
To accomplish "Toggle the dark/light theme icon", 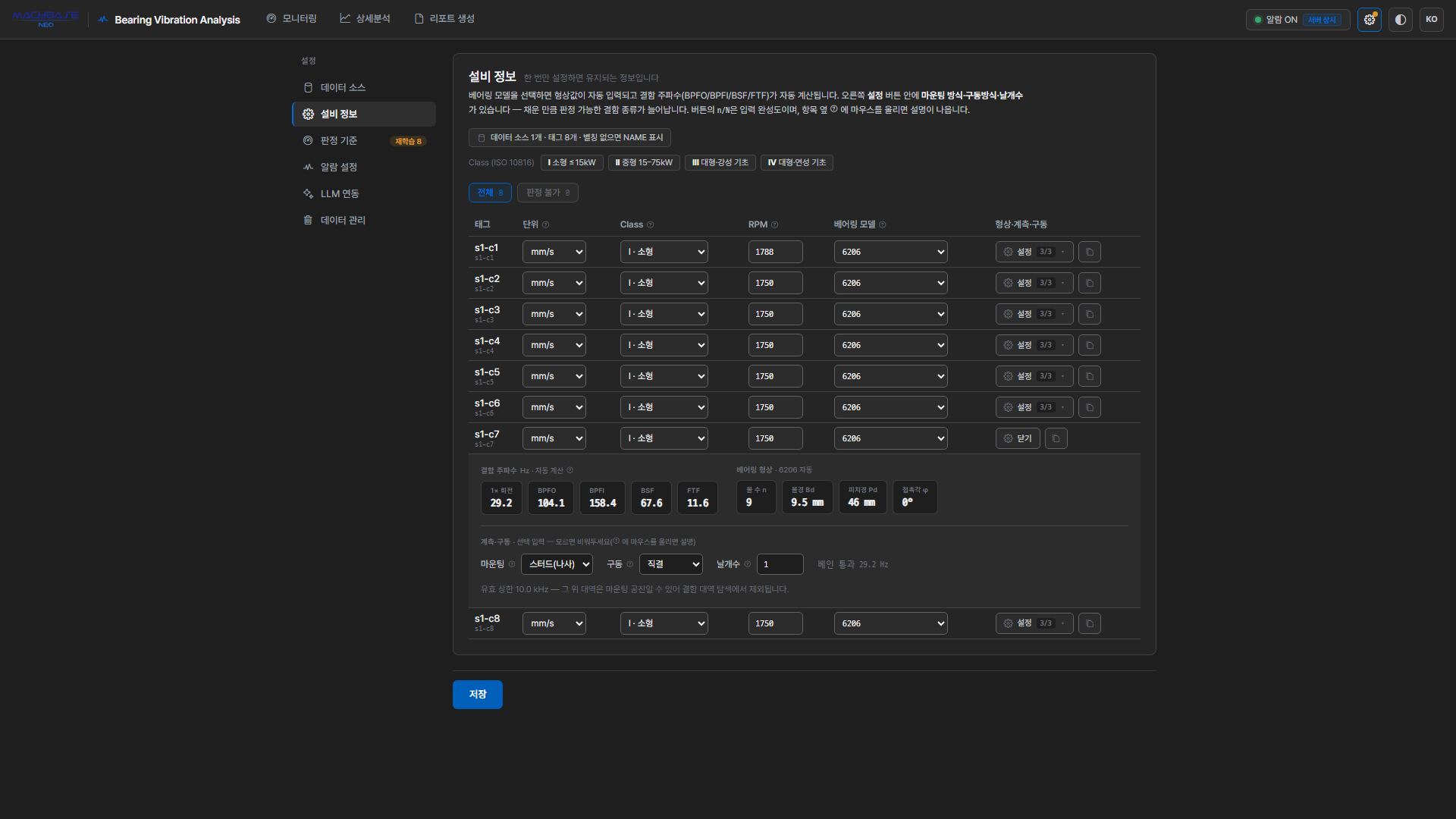I will (x=1401, y=20).
